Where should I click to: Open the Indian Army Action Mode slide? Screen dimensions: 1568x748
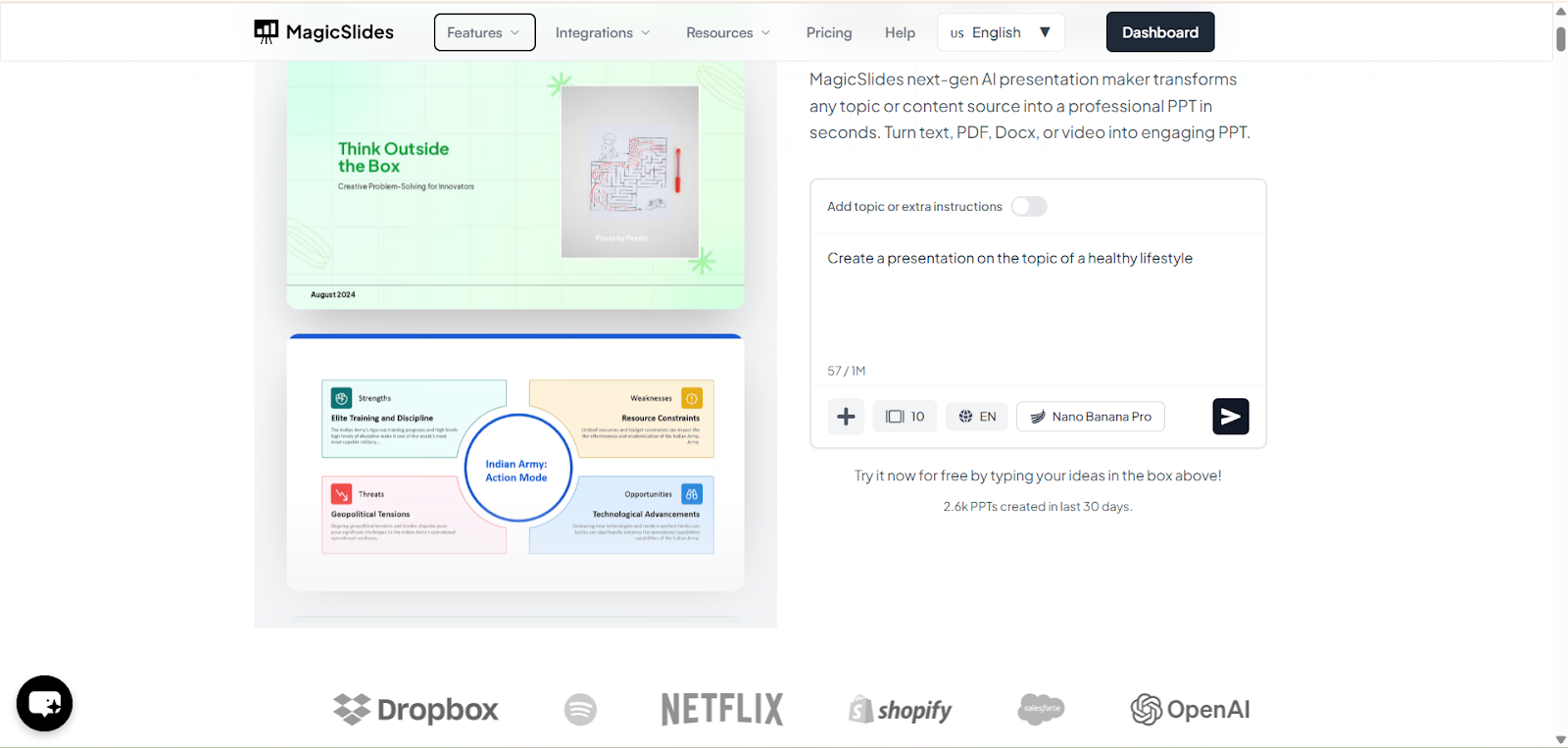point(515,463)
